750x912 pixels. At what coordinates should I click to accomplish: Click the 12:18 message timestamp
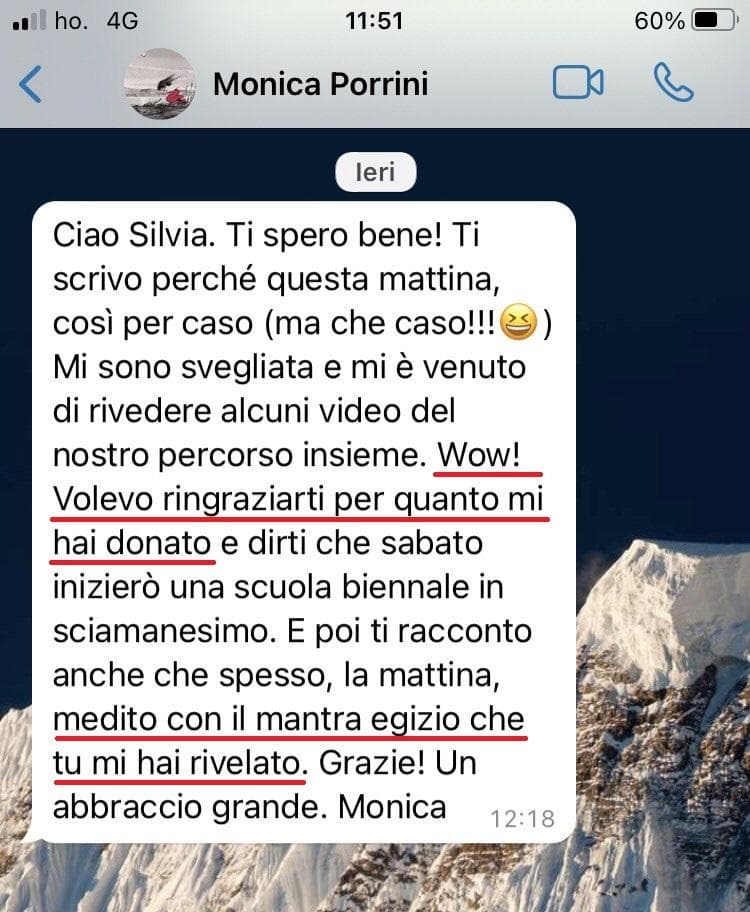[522, 818]
